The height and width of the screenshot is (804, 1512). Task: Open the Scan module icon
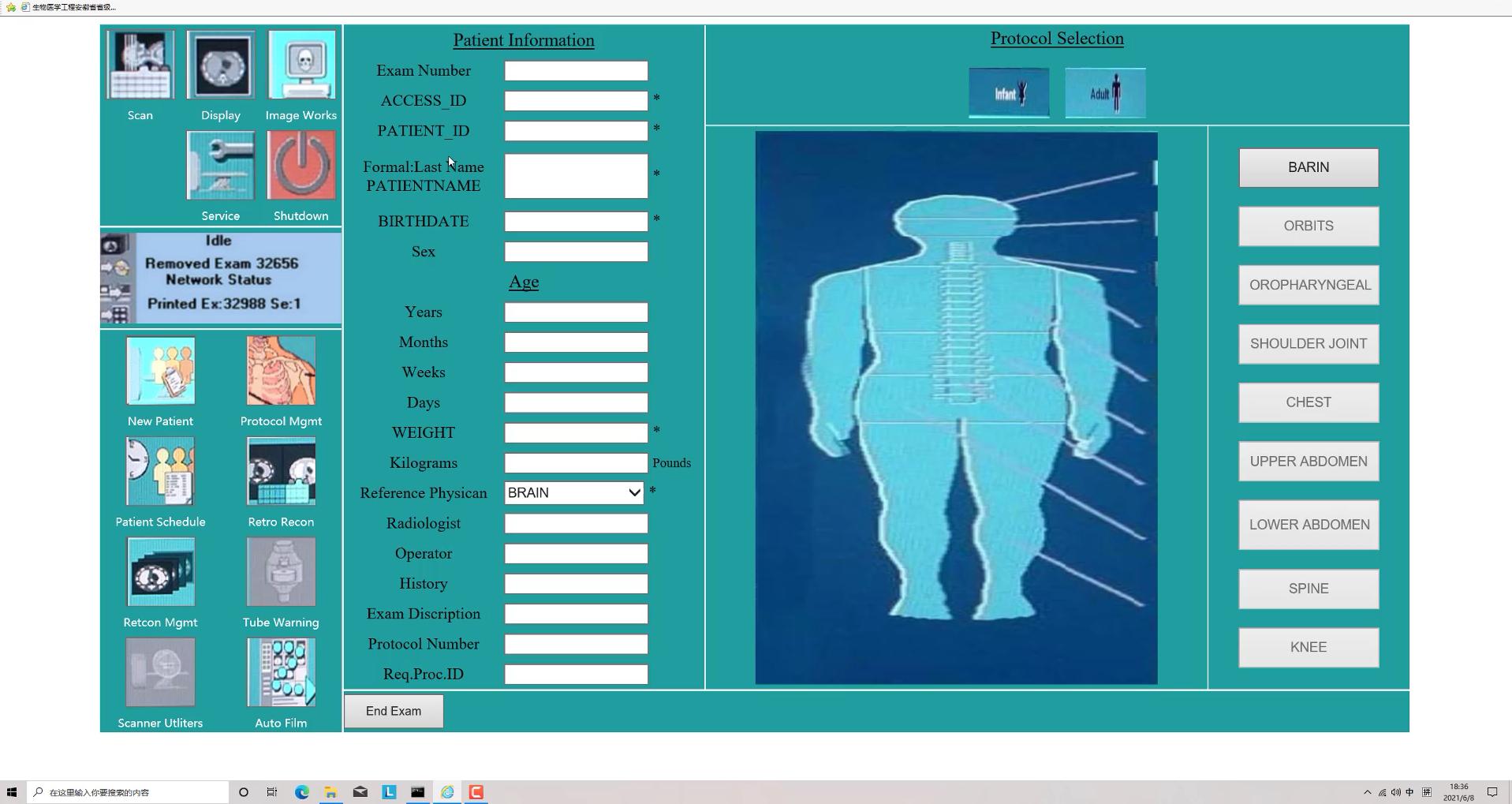point(140,65)
